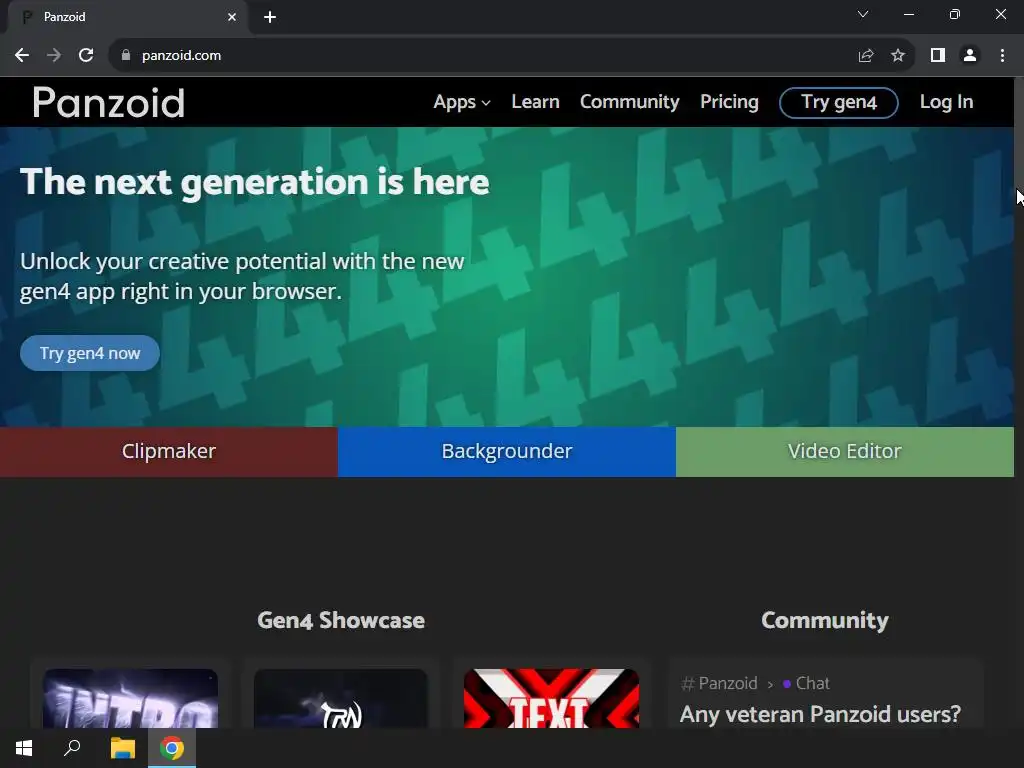The height and width of the screenshot is (768, 1024).
Task: Open the Backgrounder app tile
Action: [x=507, y=452]
